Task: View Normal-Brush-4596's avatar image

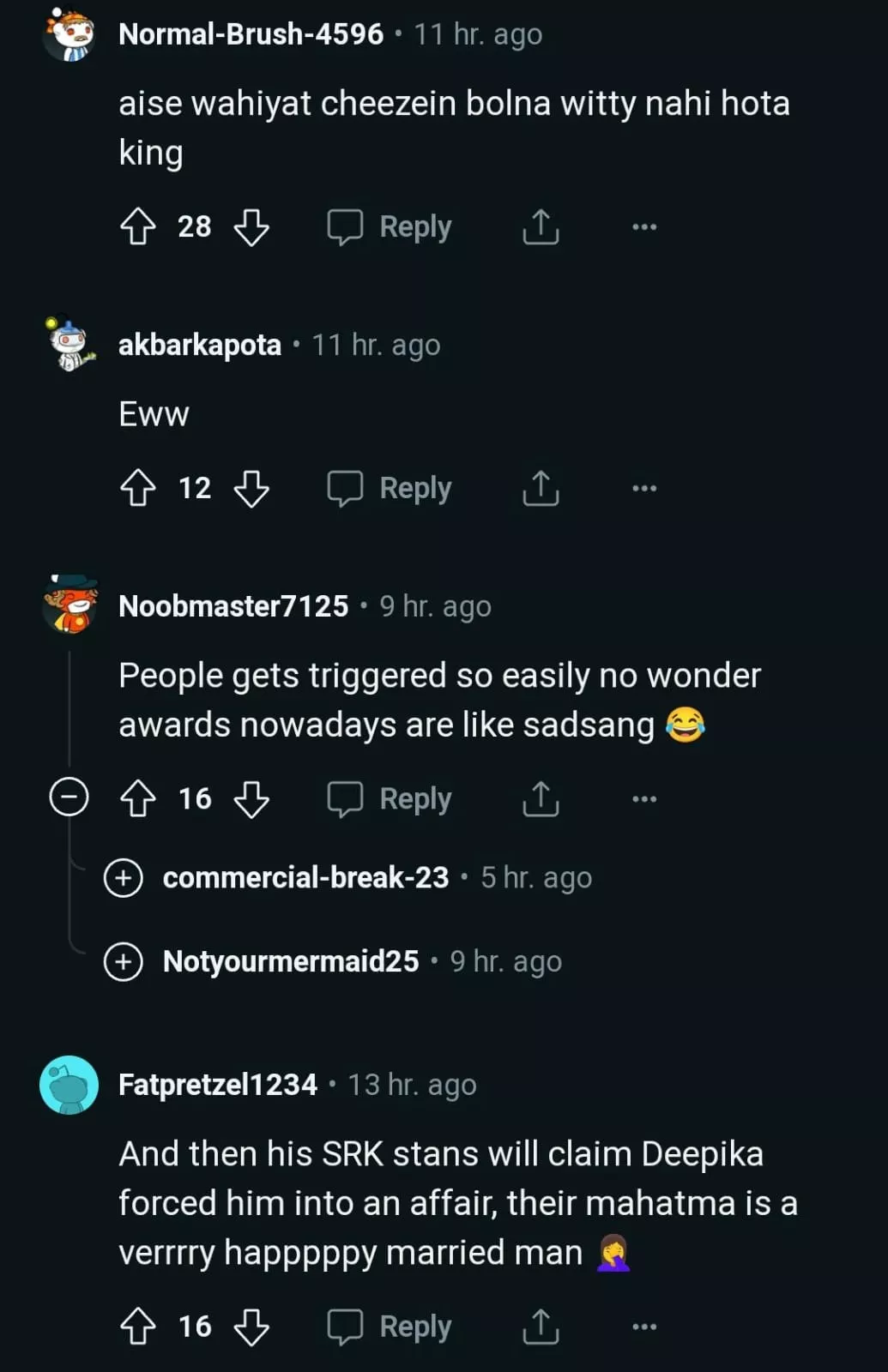Action: tap(69, 34)
